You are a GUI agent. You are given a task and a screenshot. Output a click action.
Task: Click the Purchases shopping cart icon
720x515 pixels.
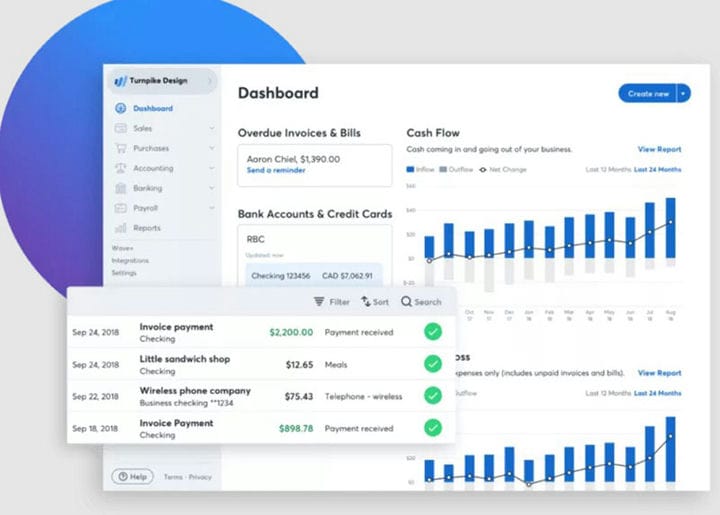120,148
